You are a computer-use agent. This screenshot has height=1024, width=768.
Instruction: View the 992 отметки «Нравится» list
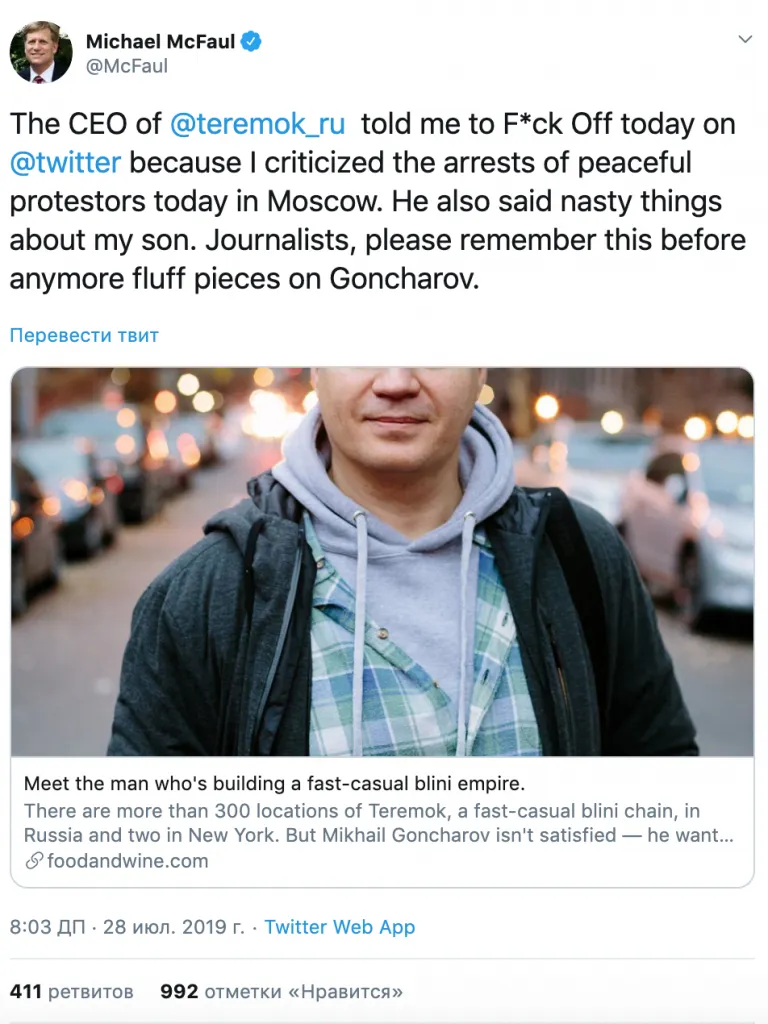click(x=281, y=991)
